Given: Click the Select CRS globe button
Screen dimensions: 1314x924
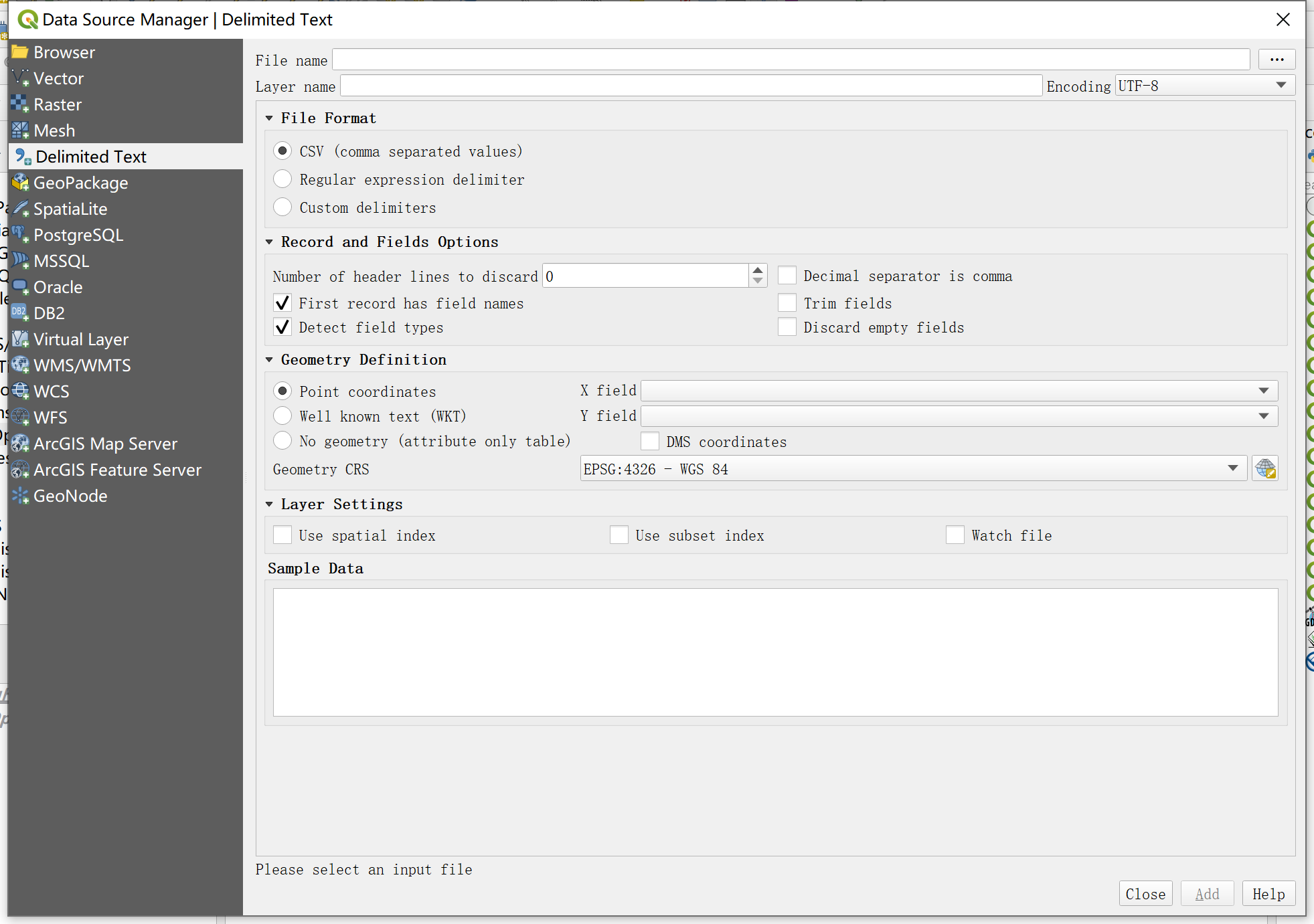Looking at the screenshot, I should [x=1265, y=469].
